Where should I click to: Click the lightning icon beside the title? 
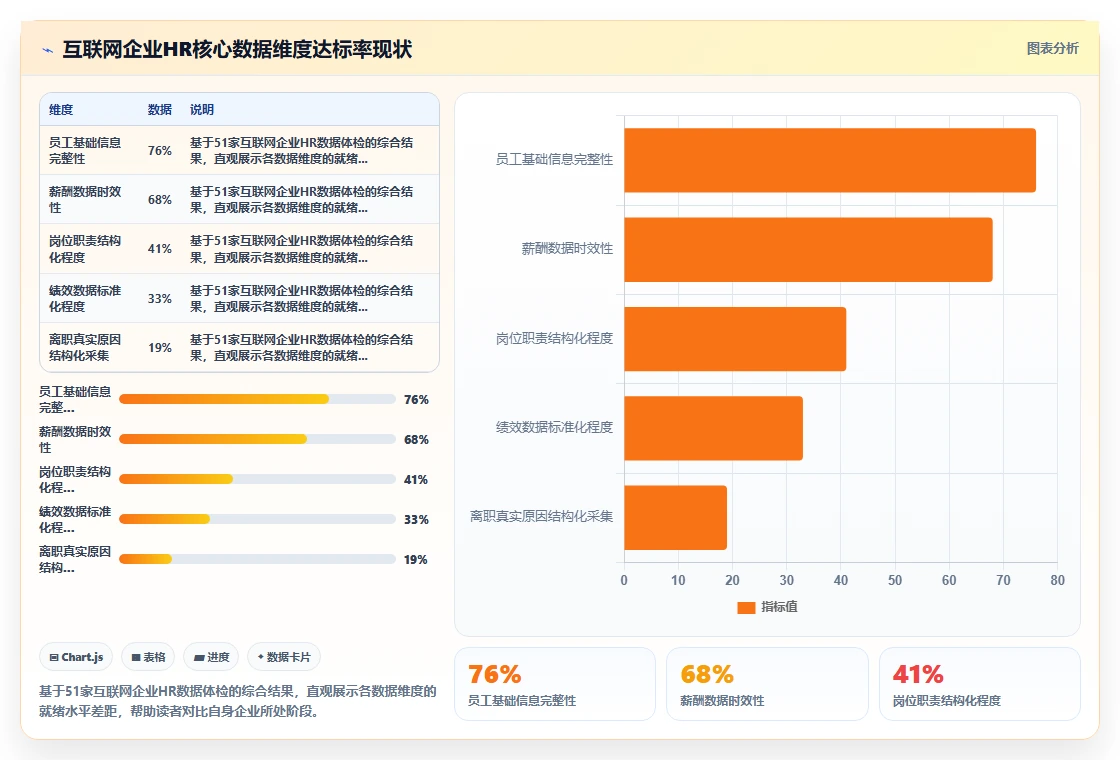point(48,50)
